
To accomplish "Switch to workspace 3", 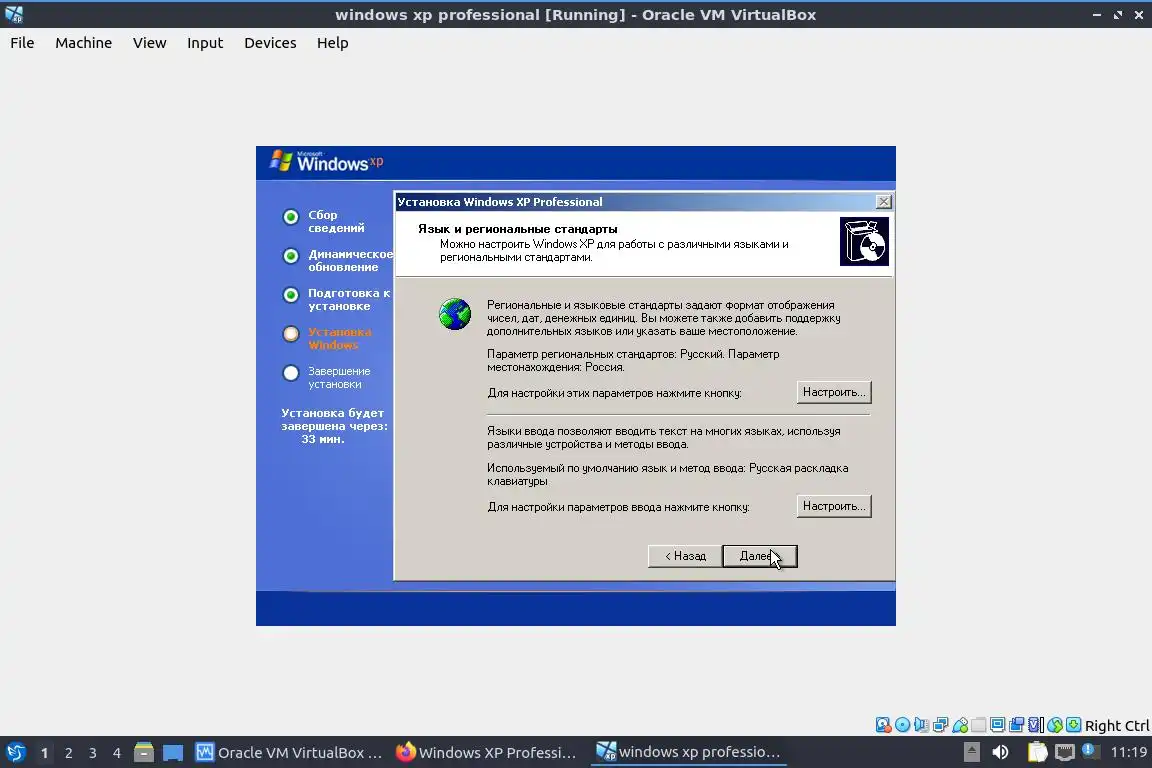I will coord(93,753).
